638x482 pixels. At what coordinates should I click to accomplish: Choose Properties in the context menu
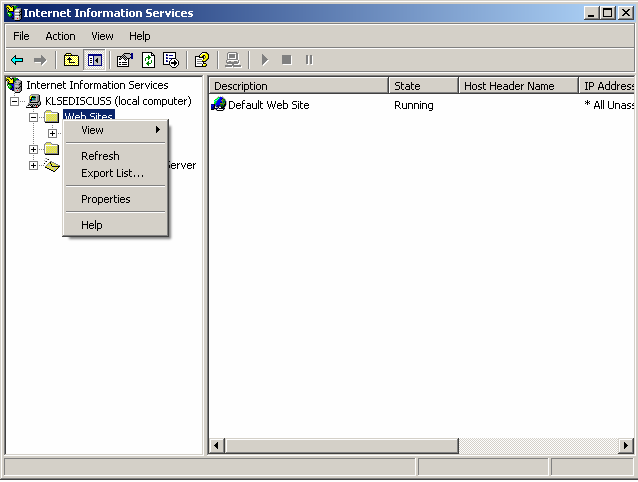pyautogui.click(x=105, y=199)
